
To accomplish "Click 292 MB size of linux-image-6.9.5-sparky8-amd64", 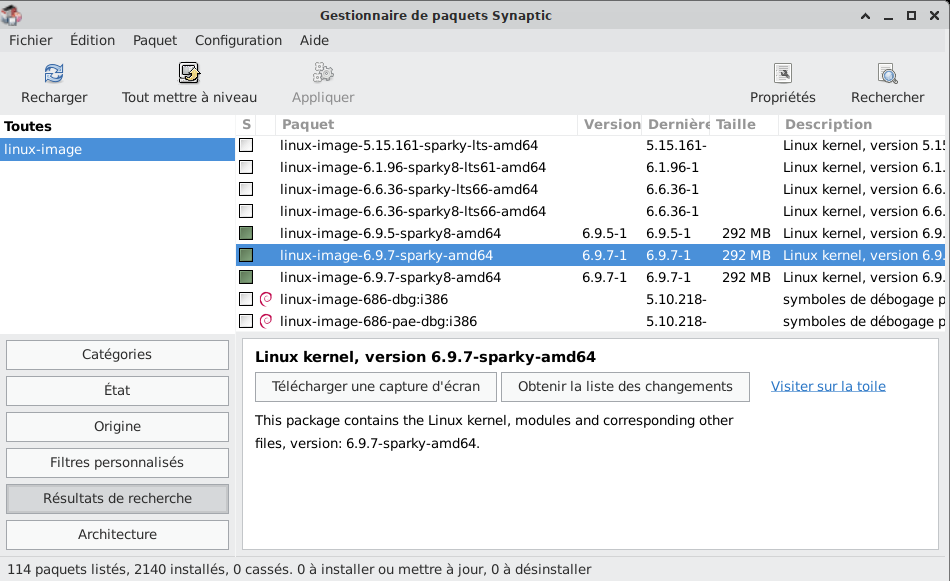I will tap(746, 233).
